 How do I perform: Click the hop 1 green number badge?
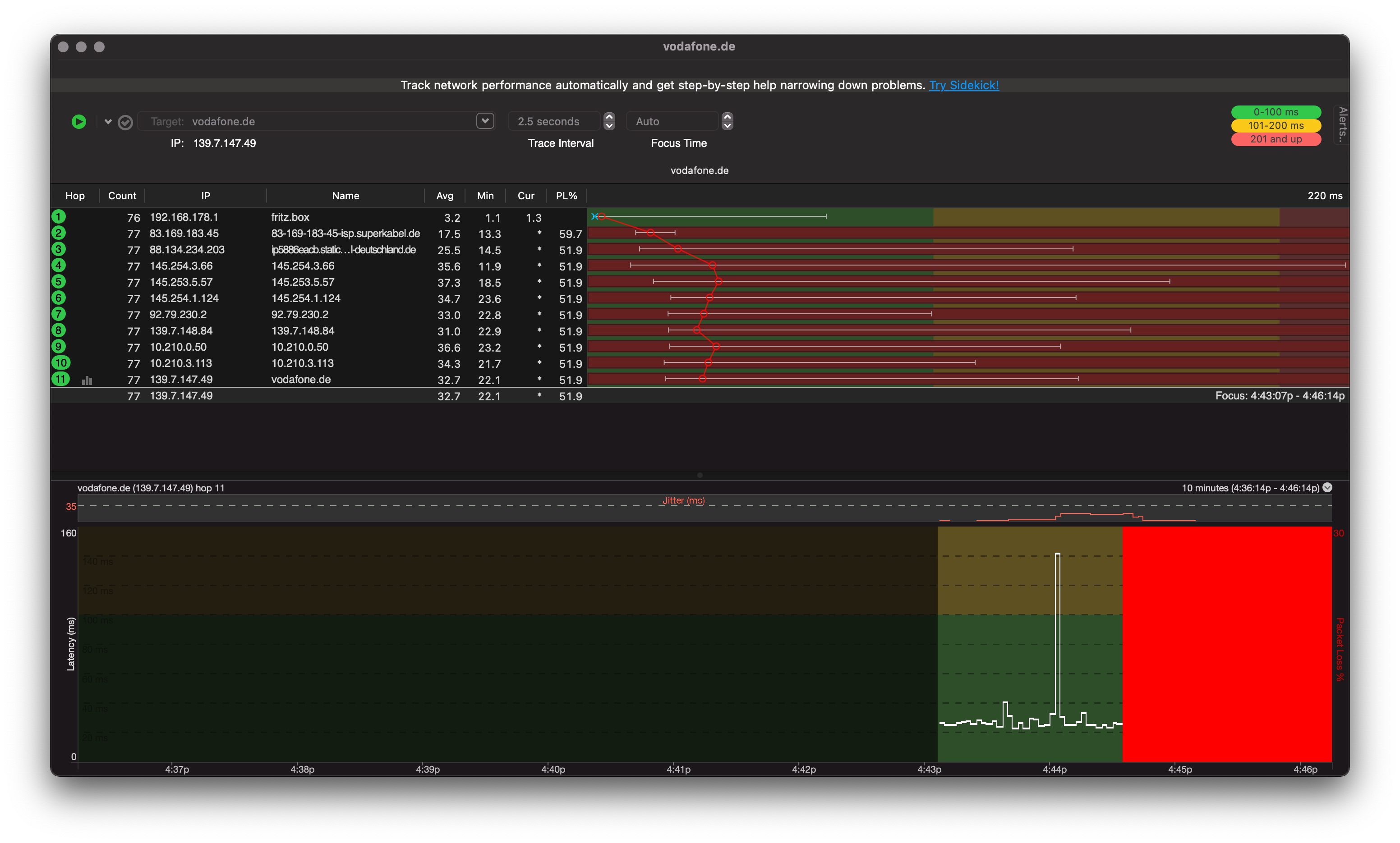[x=59, y=216]
